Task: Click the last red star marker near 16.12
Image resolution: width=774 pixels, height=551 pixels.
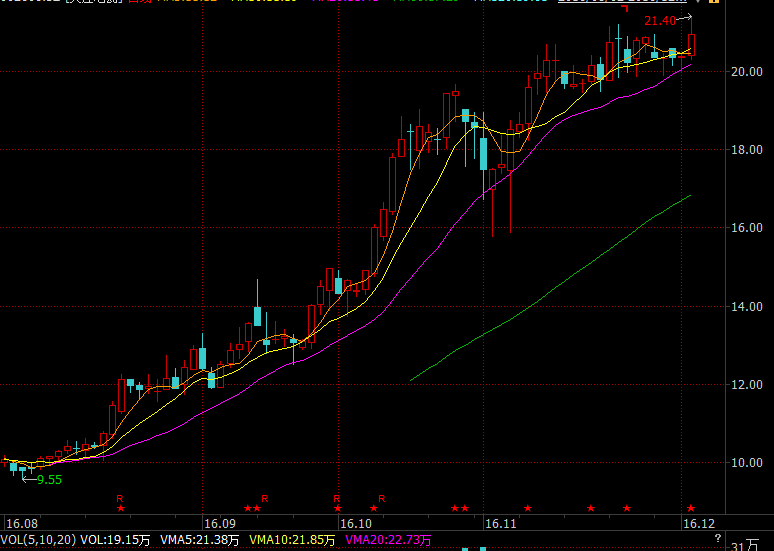Action: (x=690, y=509)
